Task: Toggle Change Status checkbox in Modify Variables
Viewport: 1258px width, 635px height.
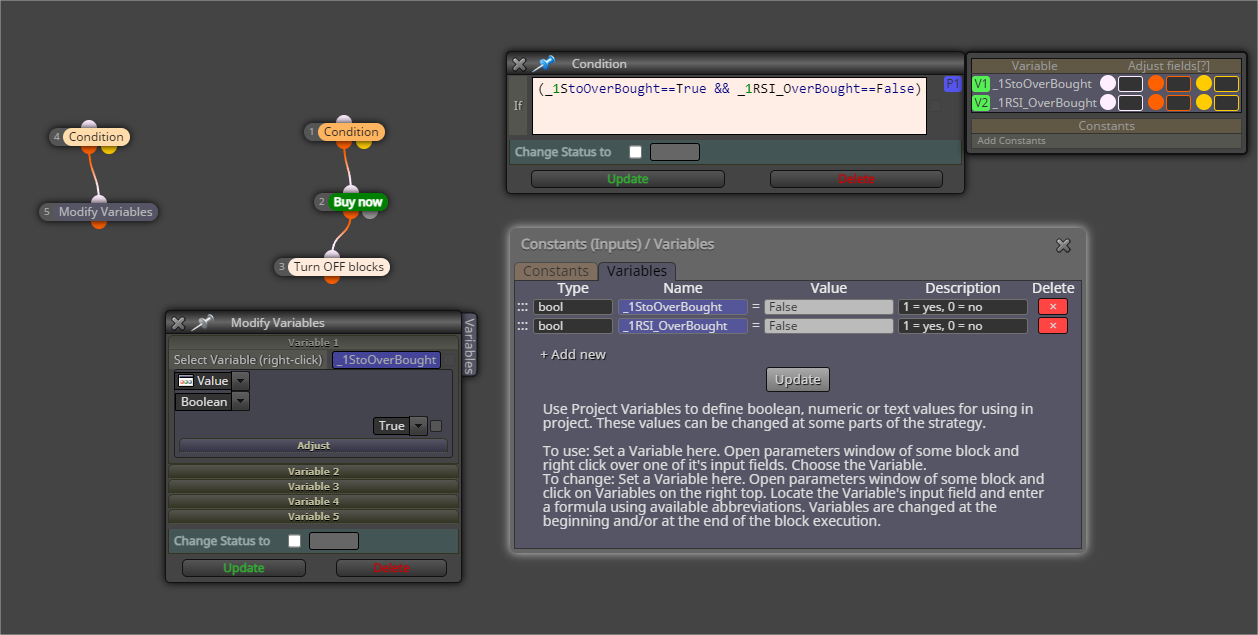Action: [294, 541]
